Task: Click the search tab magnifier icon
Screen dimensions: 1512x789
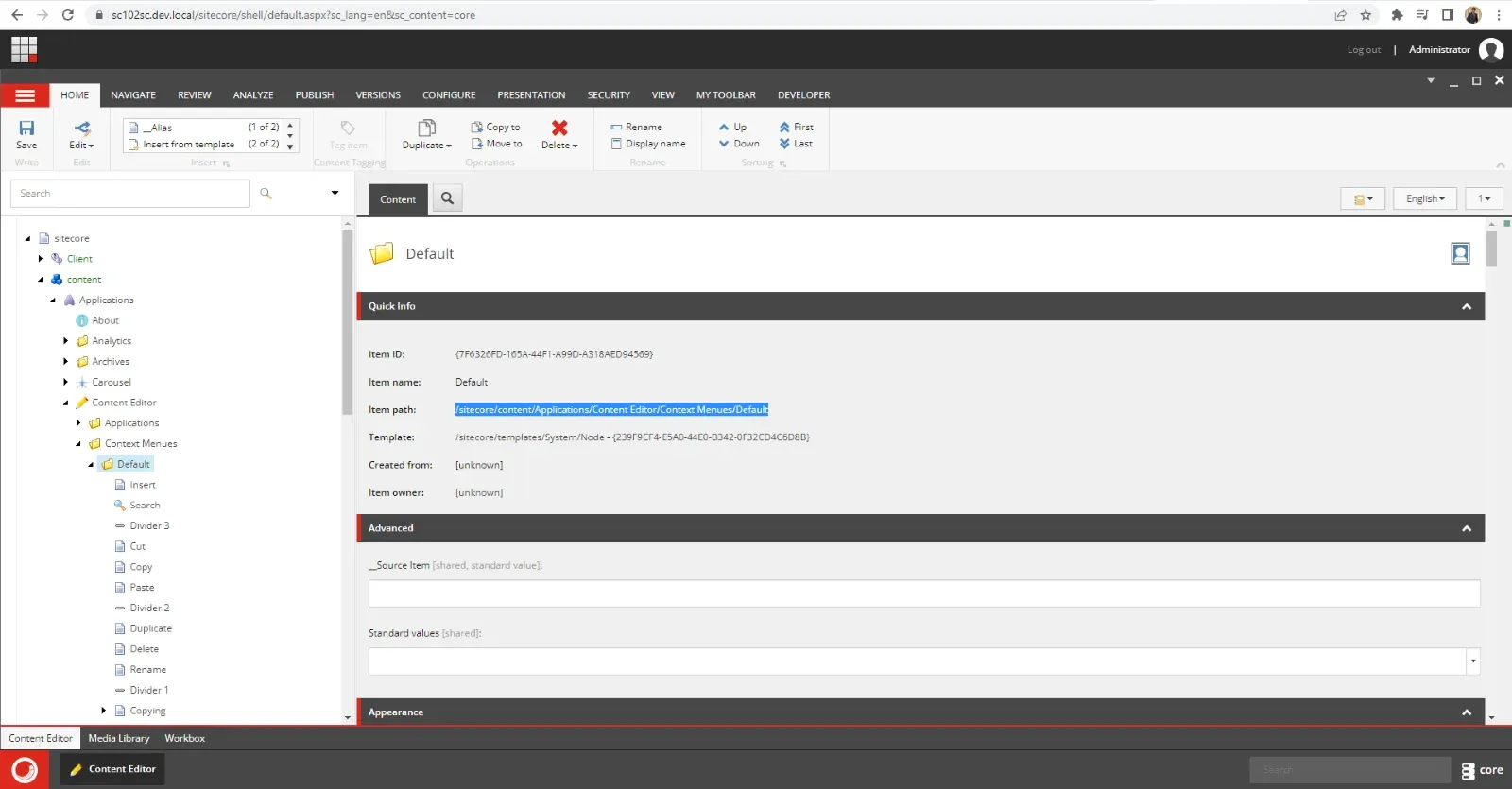Action: tap(447, 198)
